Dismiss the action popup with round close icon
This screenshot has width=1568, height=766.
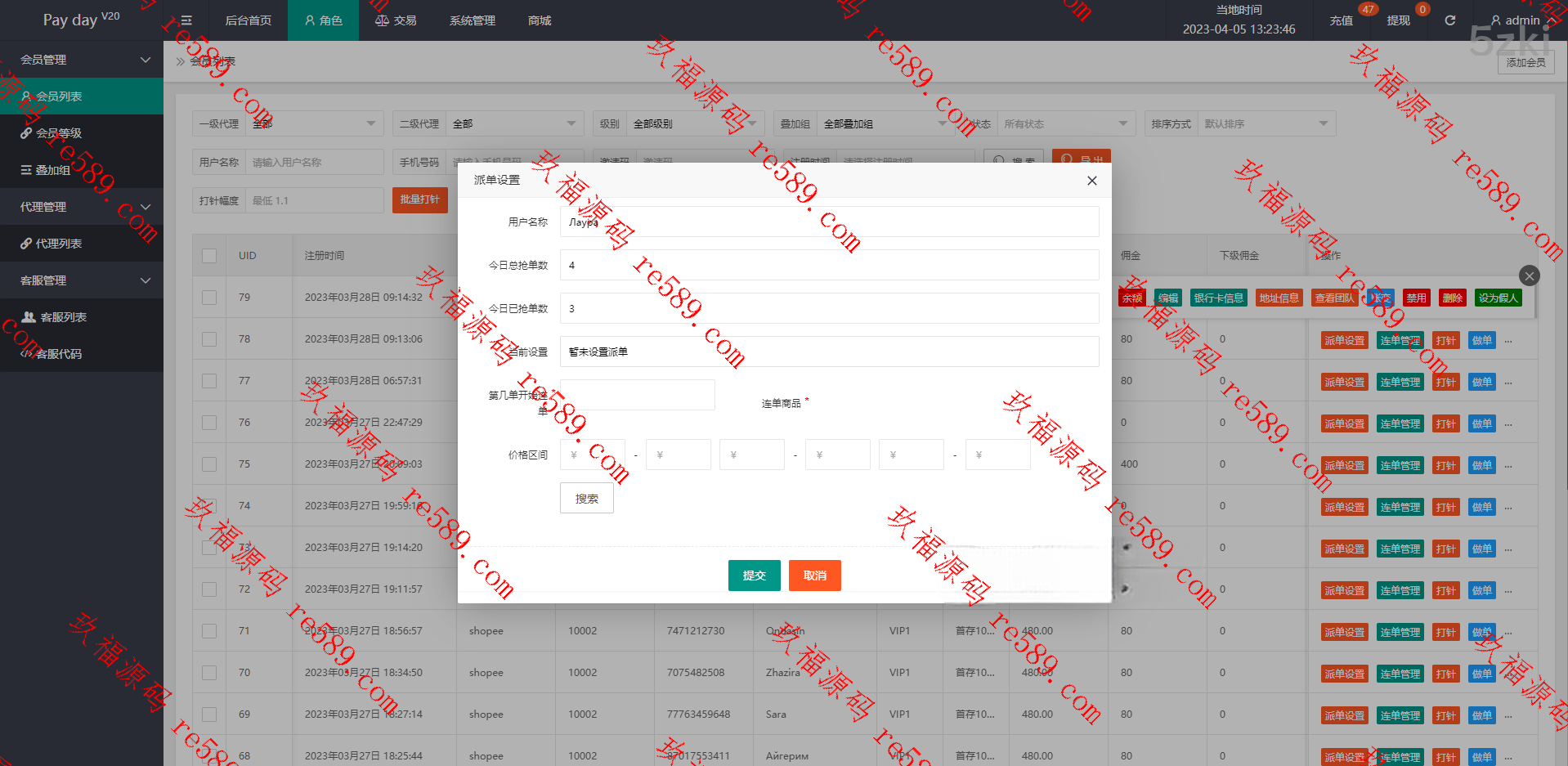click(1529, 275)
